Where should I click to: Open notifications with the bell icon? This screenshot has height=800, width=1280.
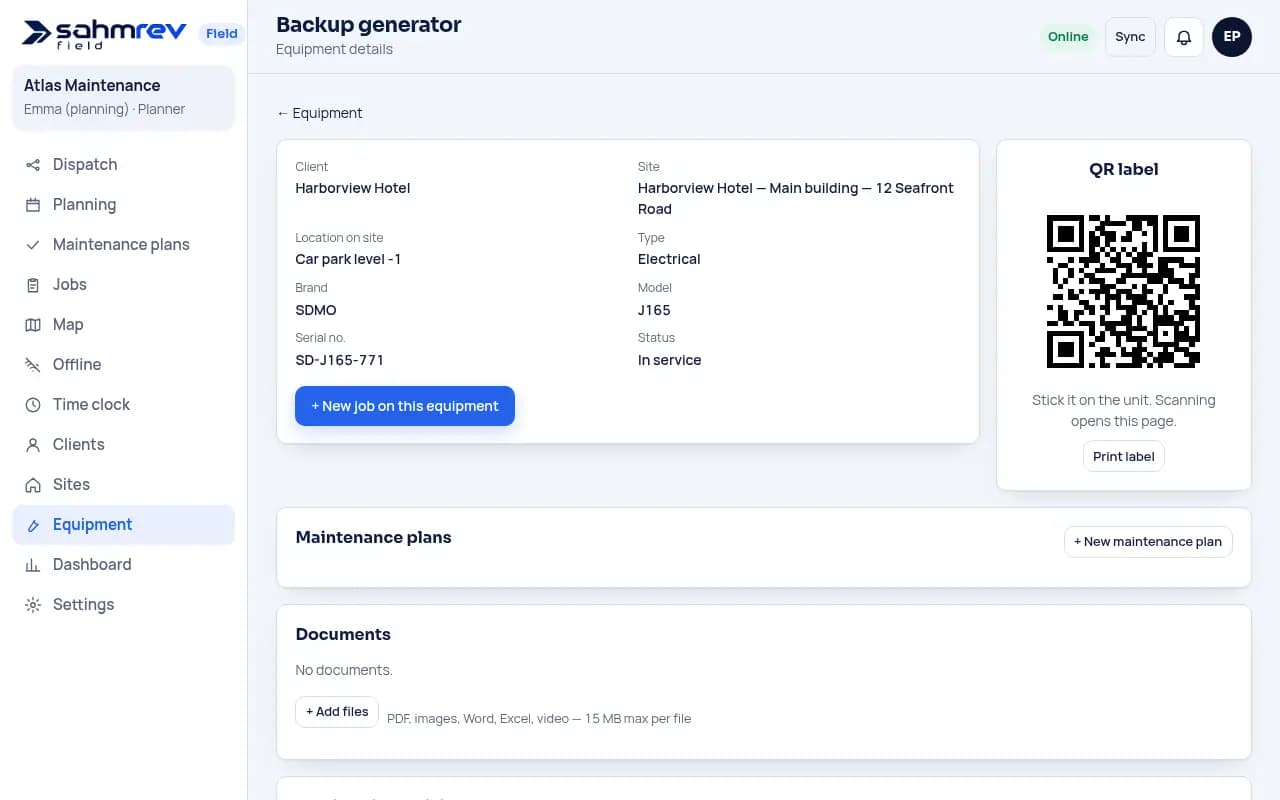[x=1184, y=37]
